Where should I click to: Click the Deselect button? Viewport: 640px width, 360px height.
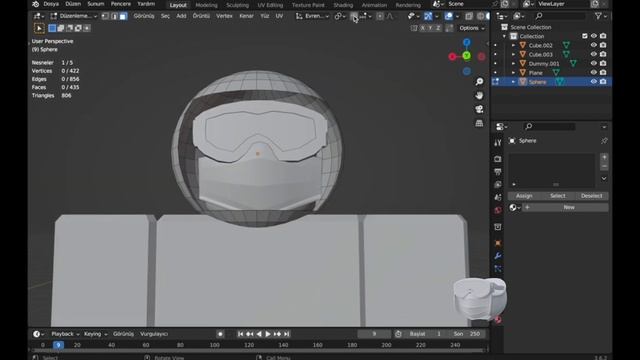tap(591, 196)
